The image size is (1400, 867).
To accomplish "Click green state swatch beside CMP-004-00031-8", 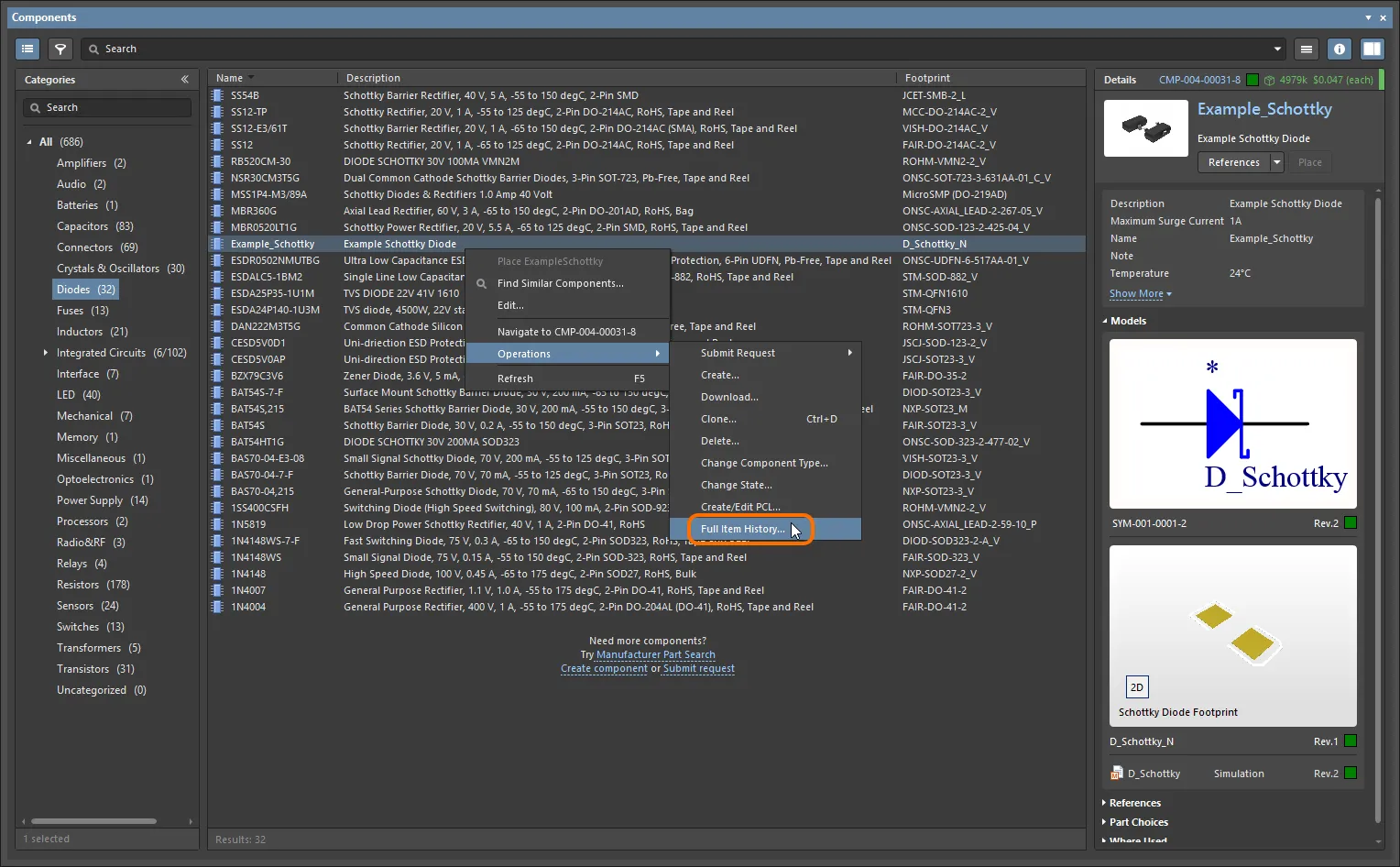I will (x=1252, y=80).
